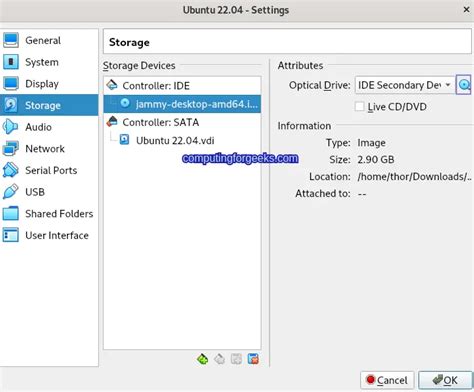Open the Optical Drive IDE Secondary dropdown
Image resolution: width=474 pixels, height=392 pixels.
pos(404,85)
